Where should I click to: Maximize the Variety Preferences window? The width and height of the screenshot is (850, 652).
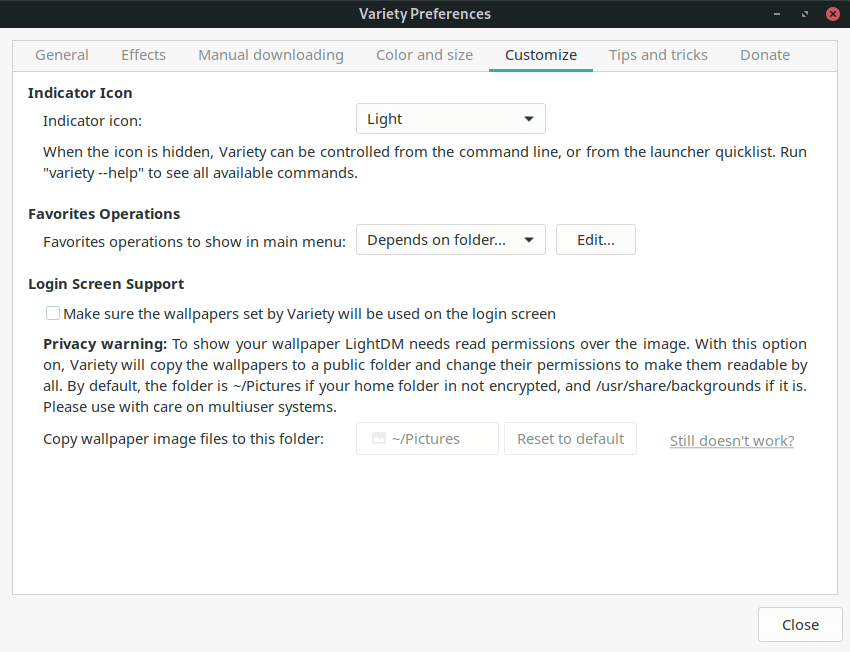pyautogui.click(x=805, y=14)
